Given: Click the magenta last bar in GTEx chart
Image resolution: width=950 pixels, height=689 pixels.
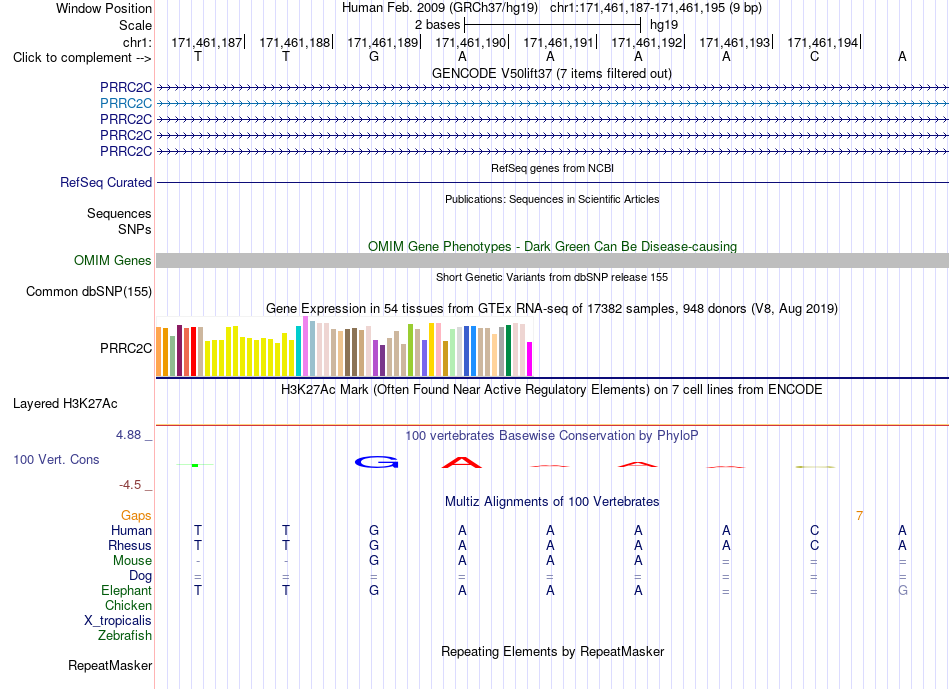Looking at the screenshot, I should [530, 359].
